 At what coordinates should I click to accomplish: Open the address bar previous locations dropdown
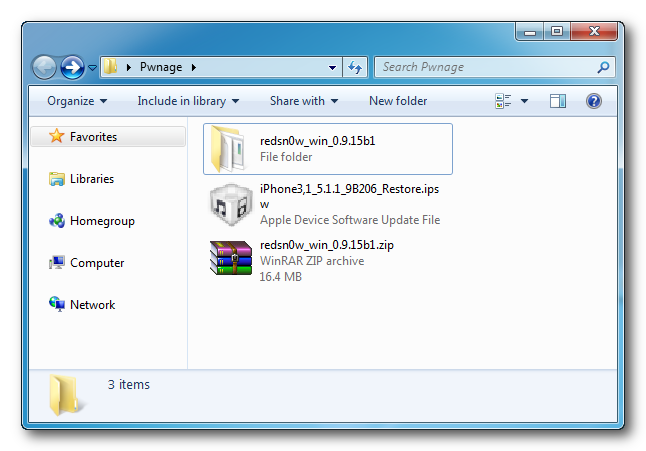[332, 68]
